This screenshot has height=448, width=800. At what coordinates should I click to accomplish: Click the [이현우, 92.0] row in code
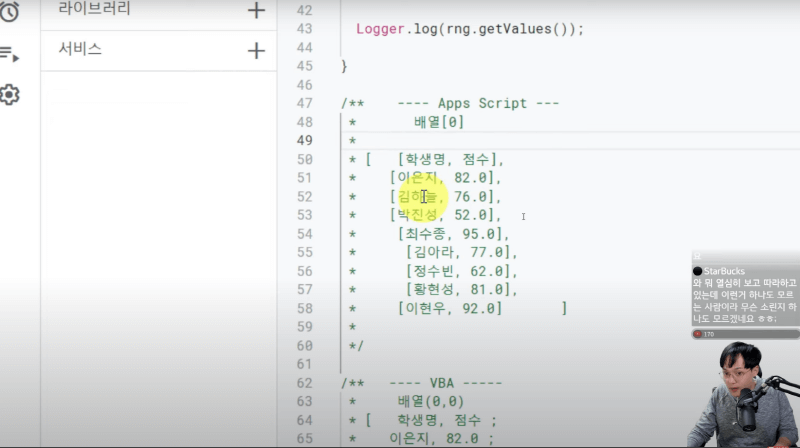449,309
